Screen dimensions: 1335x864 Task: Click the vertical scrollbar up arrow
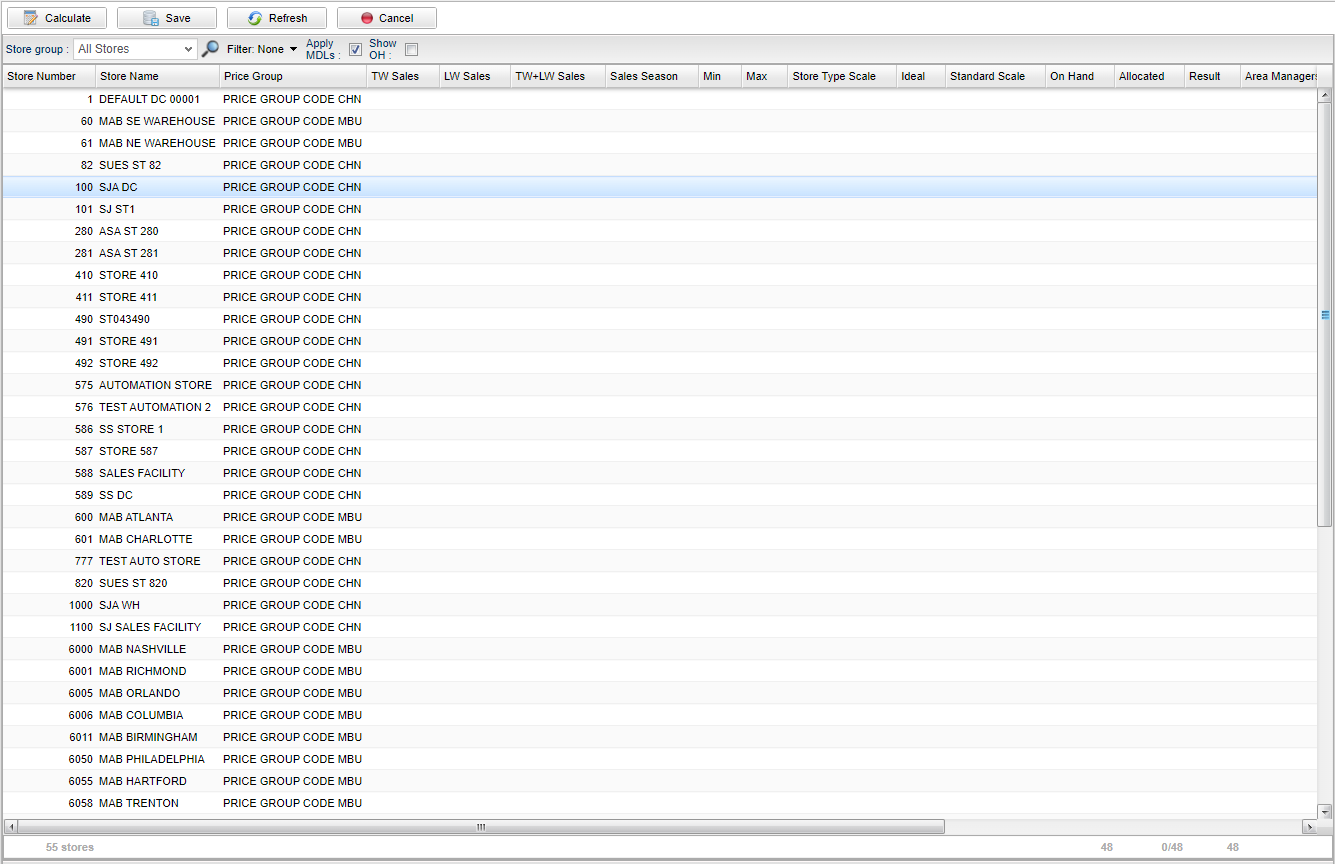(x=1325, y=96)
